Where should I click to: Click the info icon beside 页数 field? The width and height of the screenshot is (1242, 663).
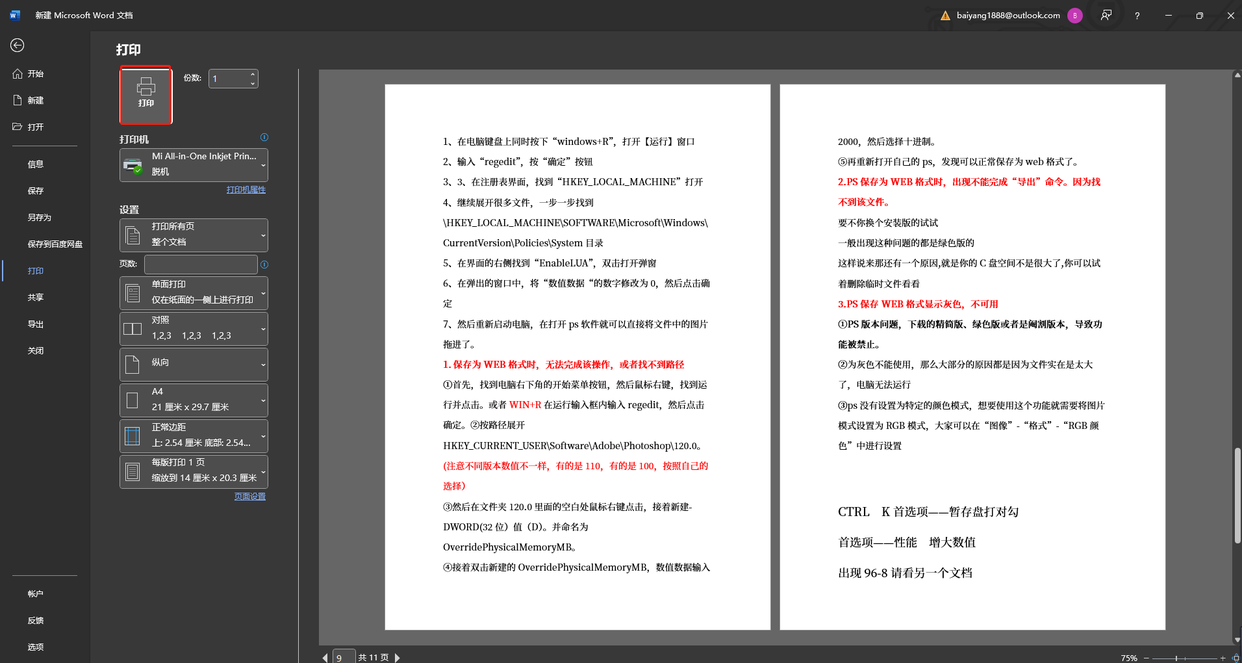[x=264, y=265]
